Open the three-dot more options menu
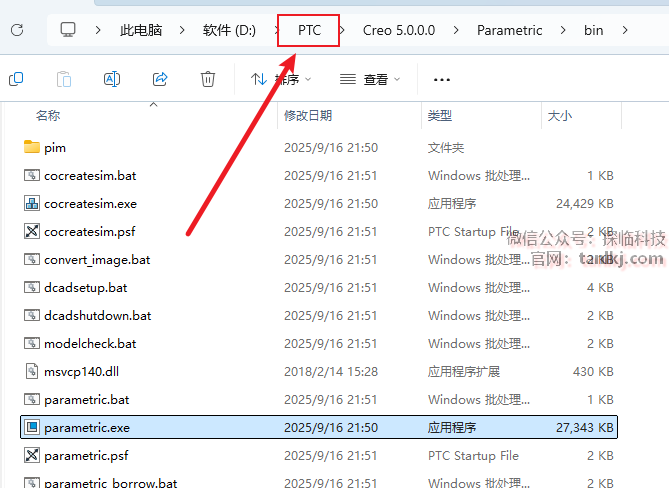Screen dimensions: 669x488 (x=442, y=79)
